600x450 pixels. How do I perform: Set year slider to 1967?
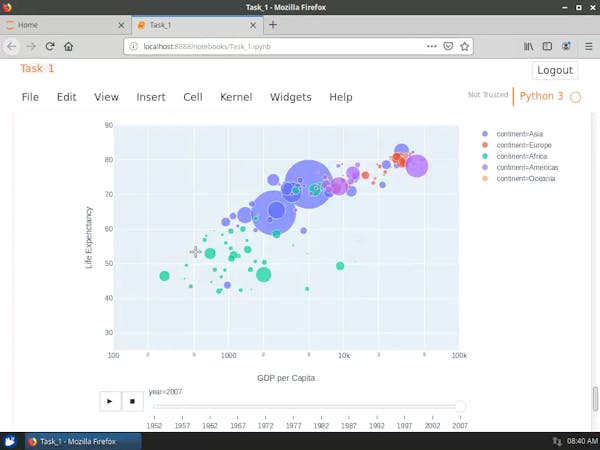coord(238,425)
